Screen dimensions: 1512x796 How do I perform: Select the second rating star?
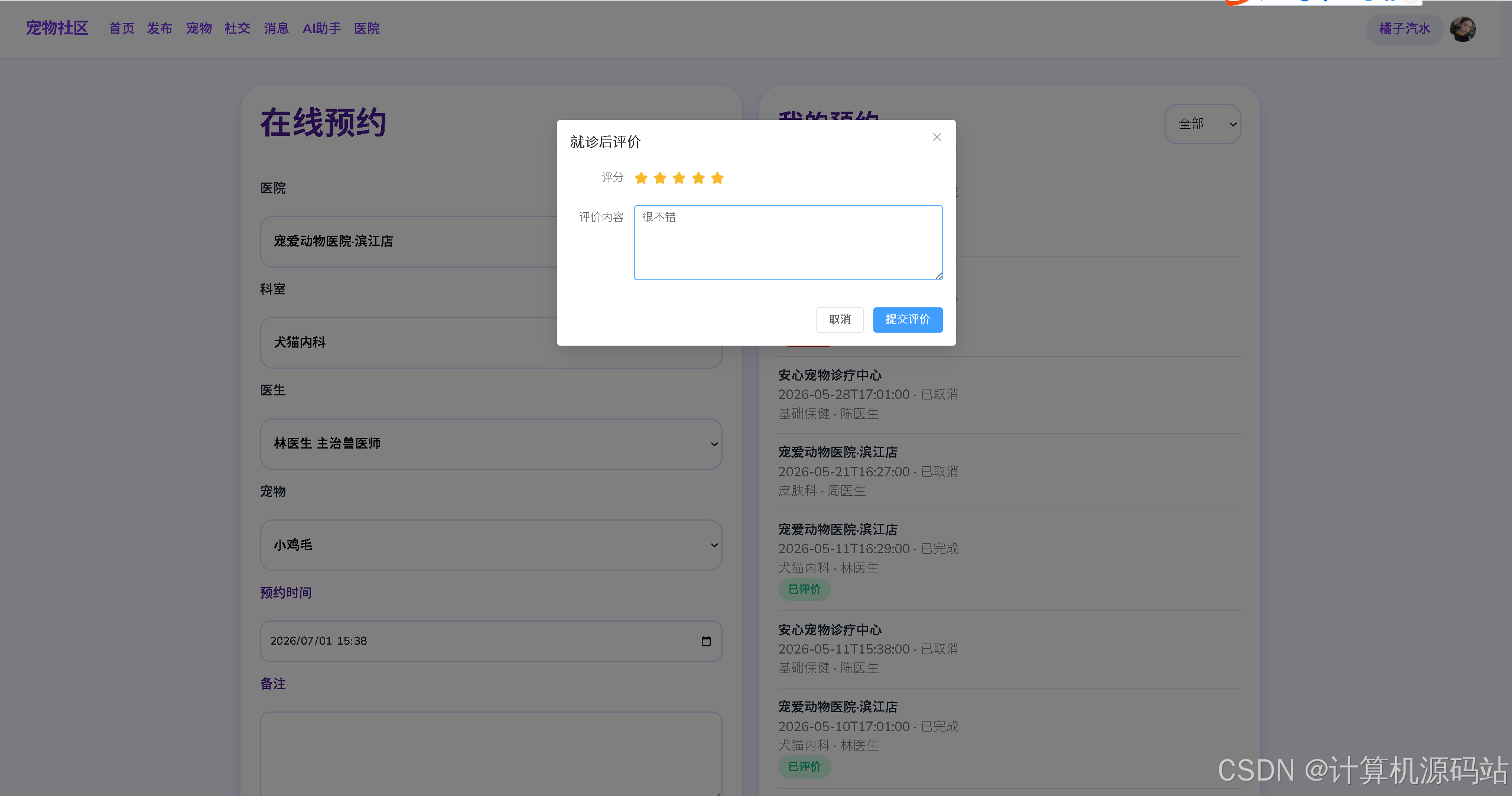[660, 178]
